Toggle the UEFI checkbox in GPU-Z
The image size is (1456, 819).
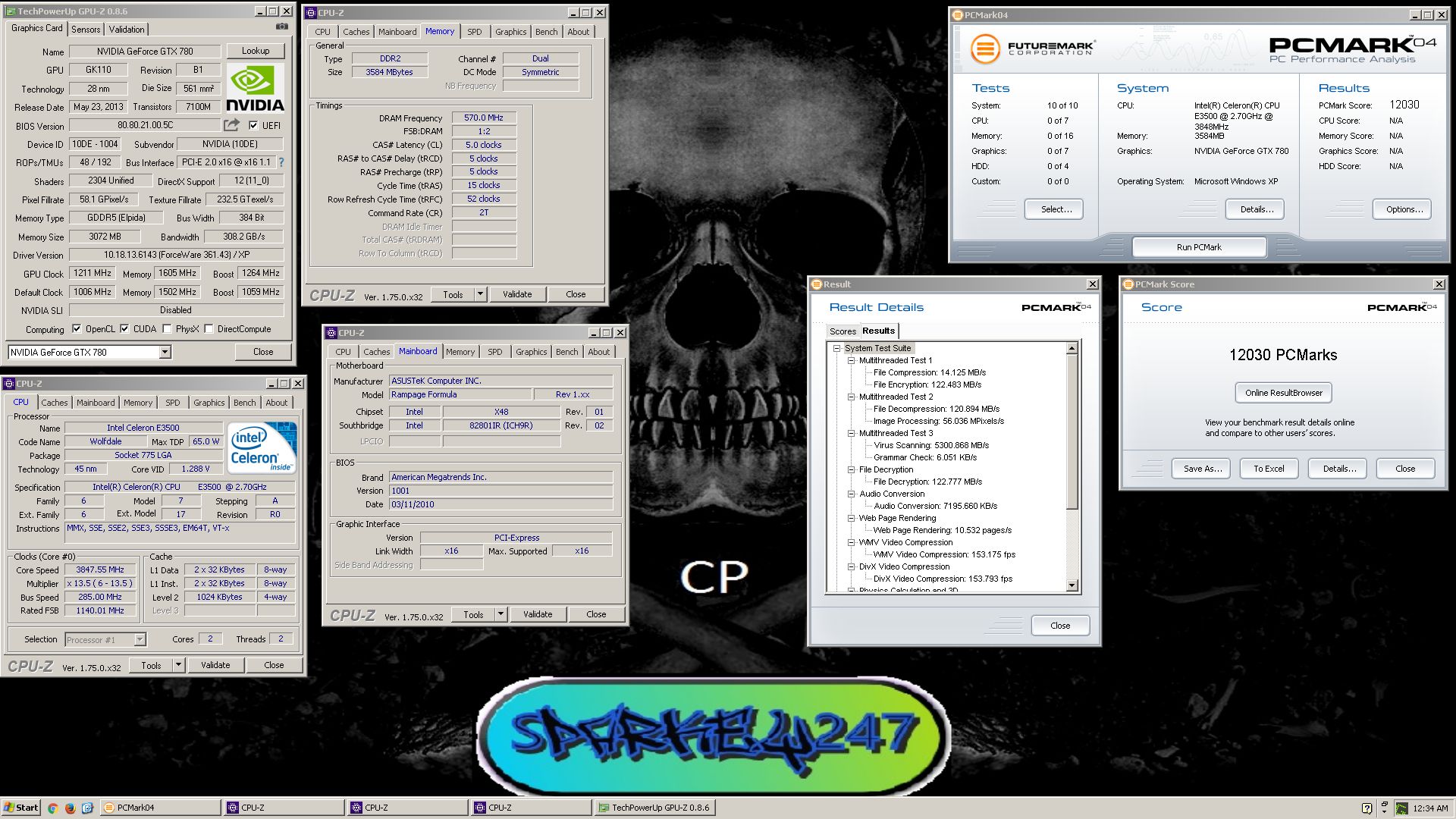253,125
